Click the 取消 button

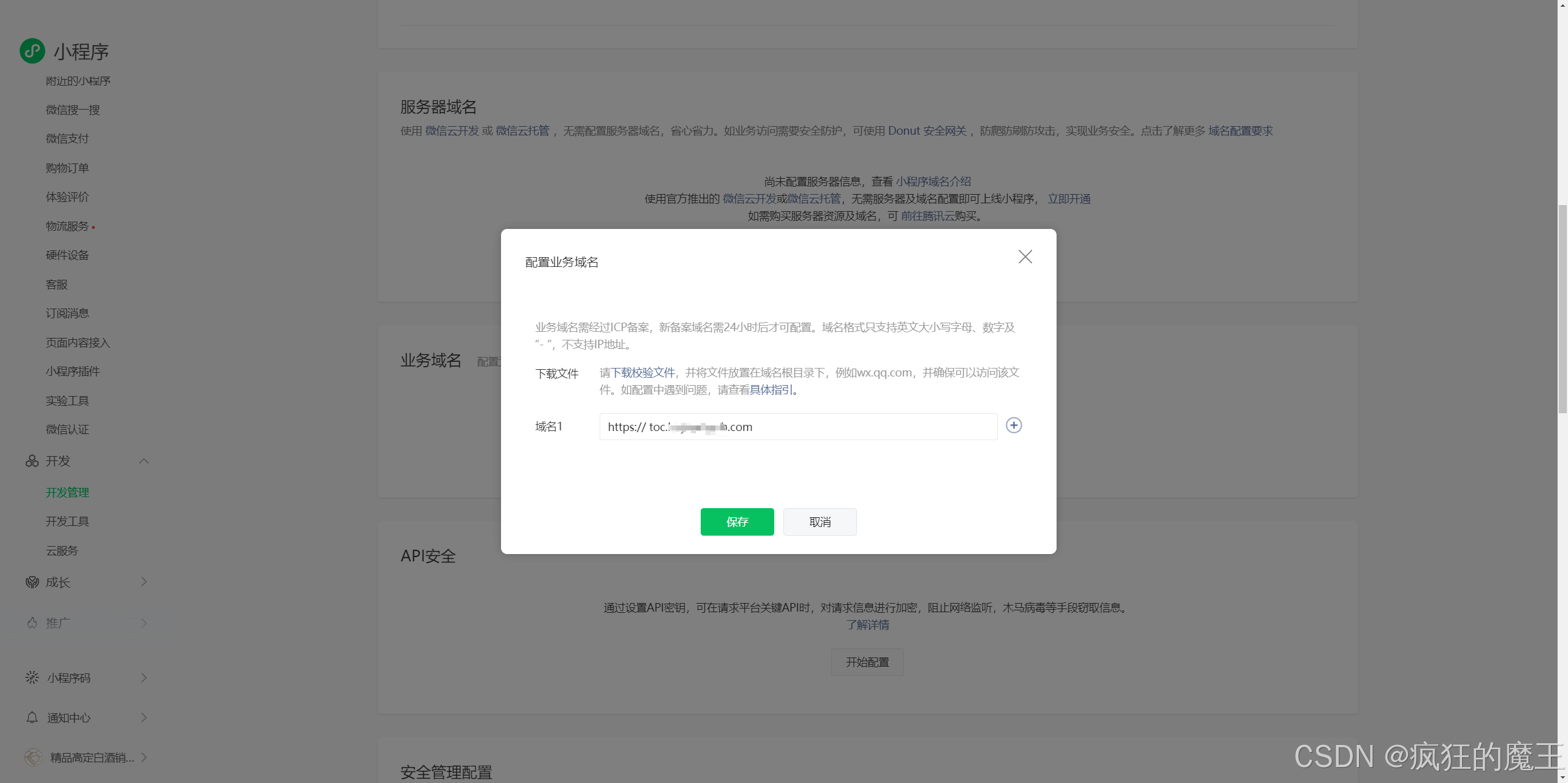click(820, 522)
